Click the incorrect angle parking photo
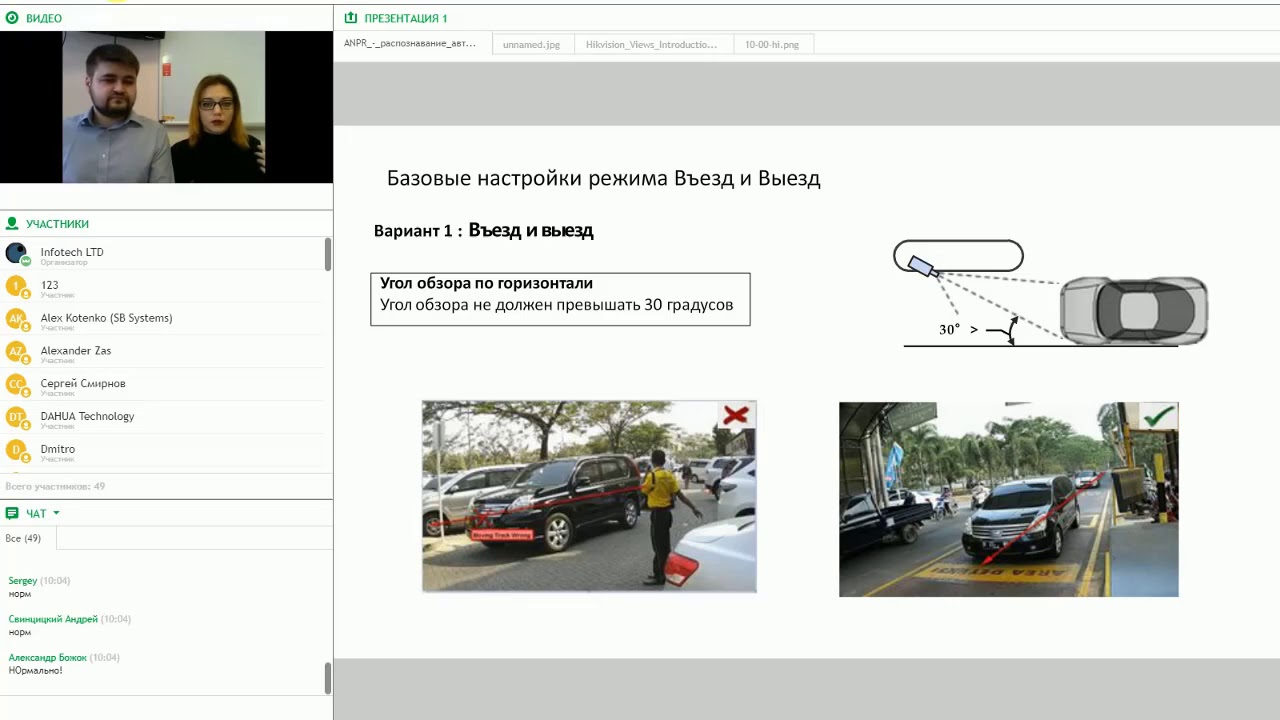 (589, 497)
